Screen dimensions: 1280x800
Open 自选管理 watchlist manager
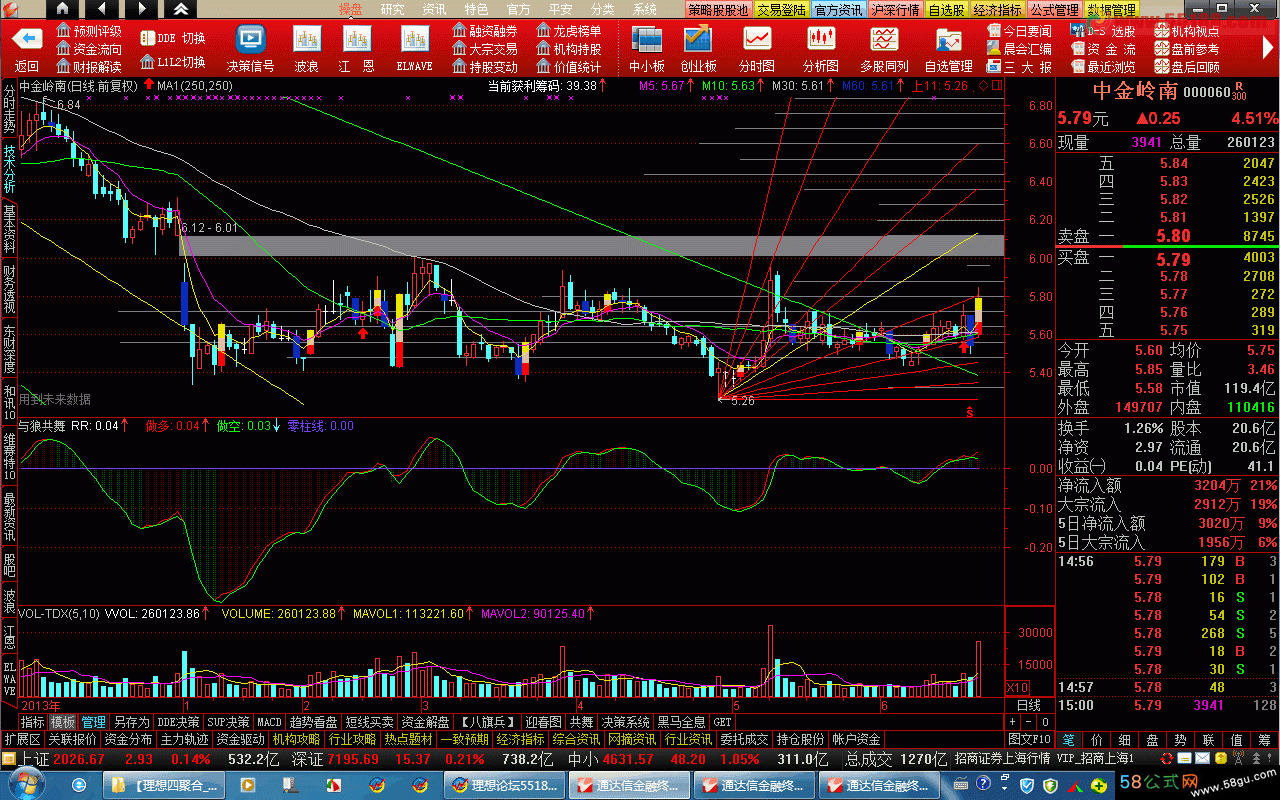[x=948, y=40]
